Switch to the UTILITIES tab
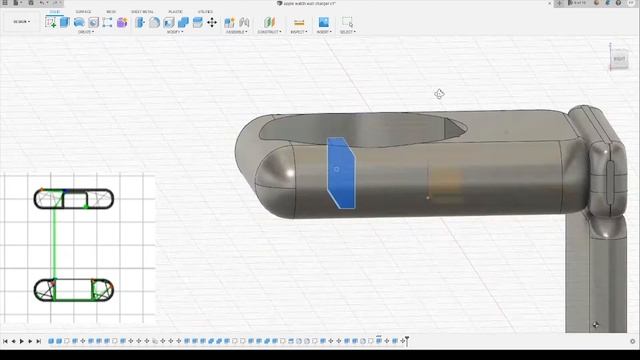 point(205,12)
